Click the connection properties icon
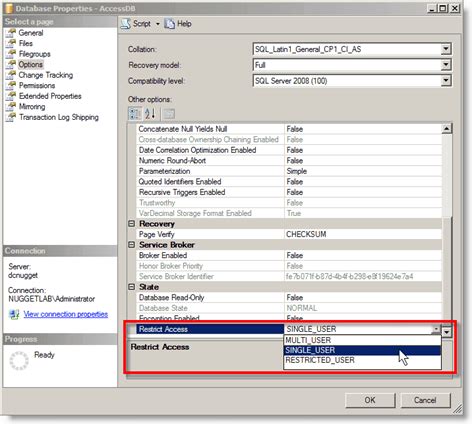474x426 pixels. coord(14,314)
